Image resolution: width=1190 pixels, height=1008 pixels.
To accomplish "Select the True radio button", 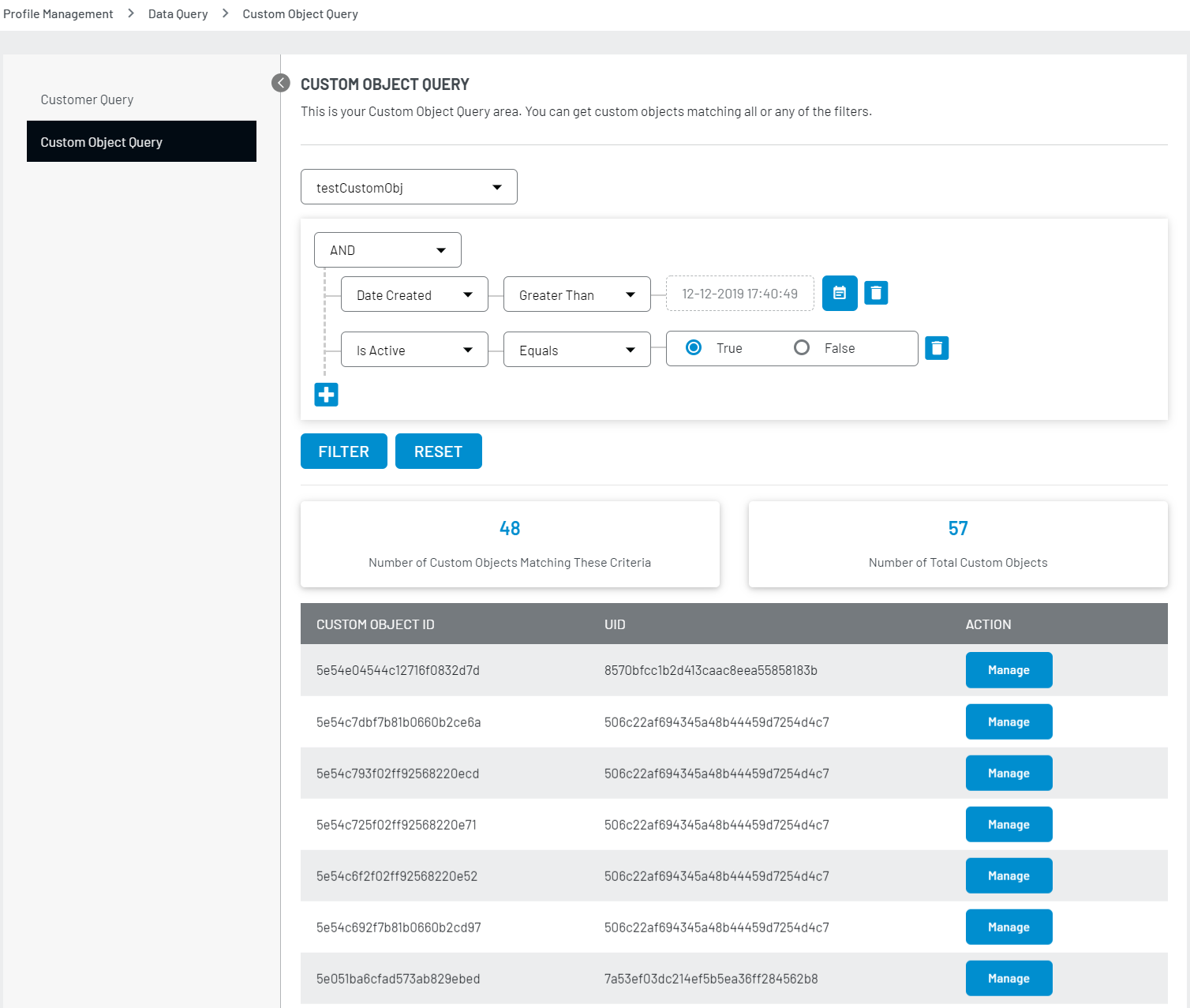I will tap(694, 348).
